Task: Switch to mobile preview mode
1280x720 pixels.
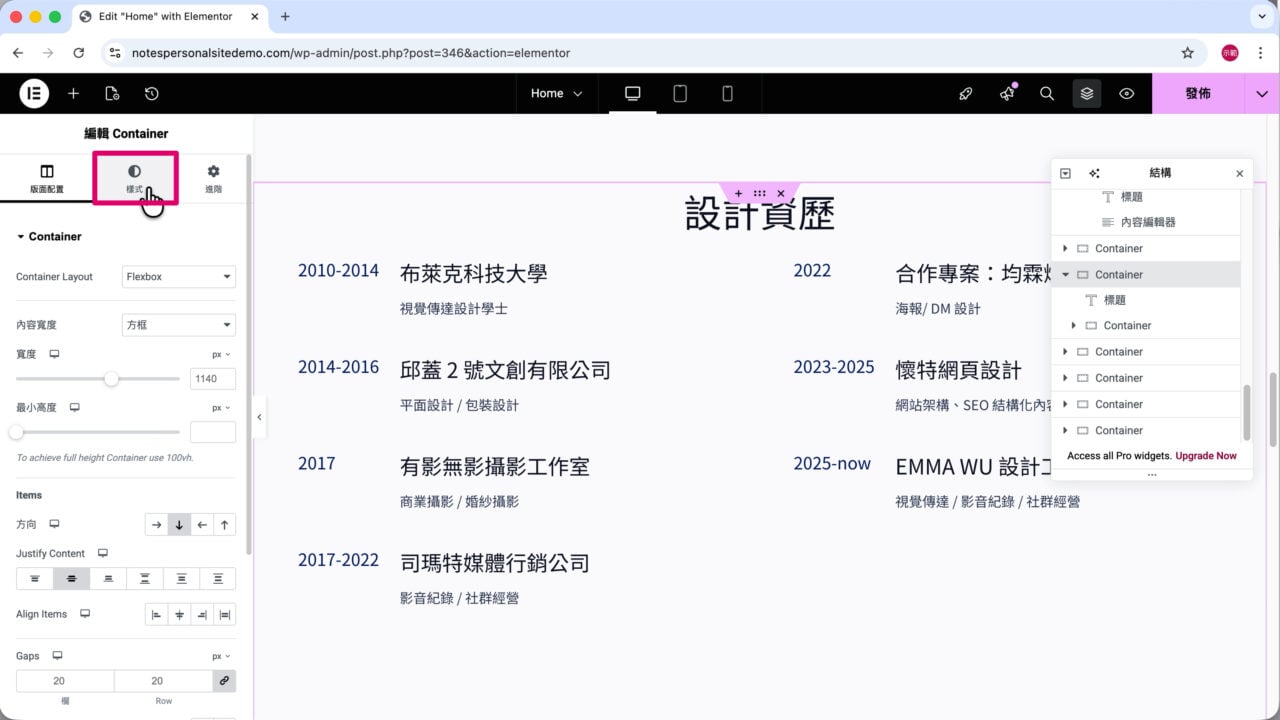Action: pos(727,93)
